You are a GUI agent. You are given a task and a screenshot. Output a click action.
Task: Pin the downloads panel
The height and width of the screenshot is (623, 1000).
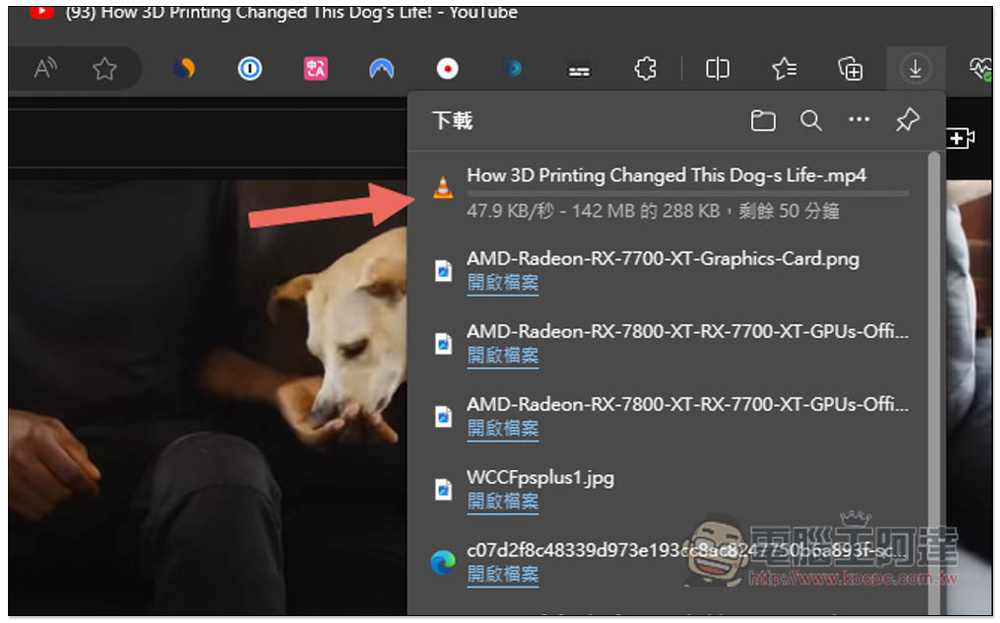908,120
